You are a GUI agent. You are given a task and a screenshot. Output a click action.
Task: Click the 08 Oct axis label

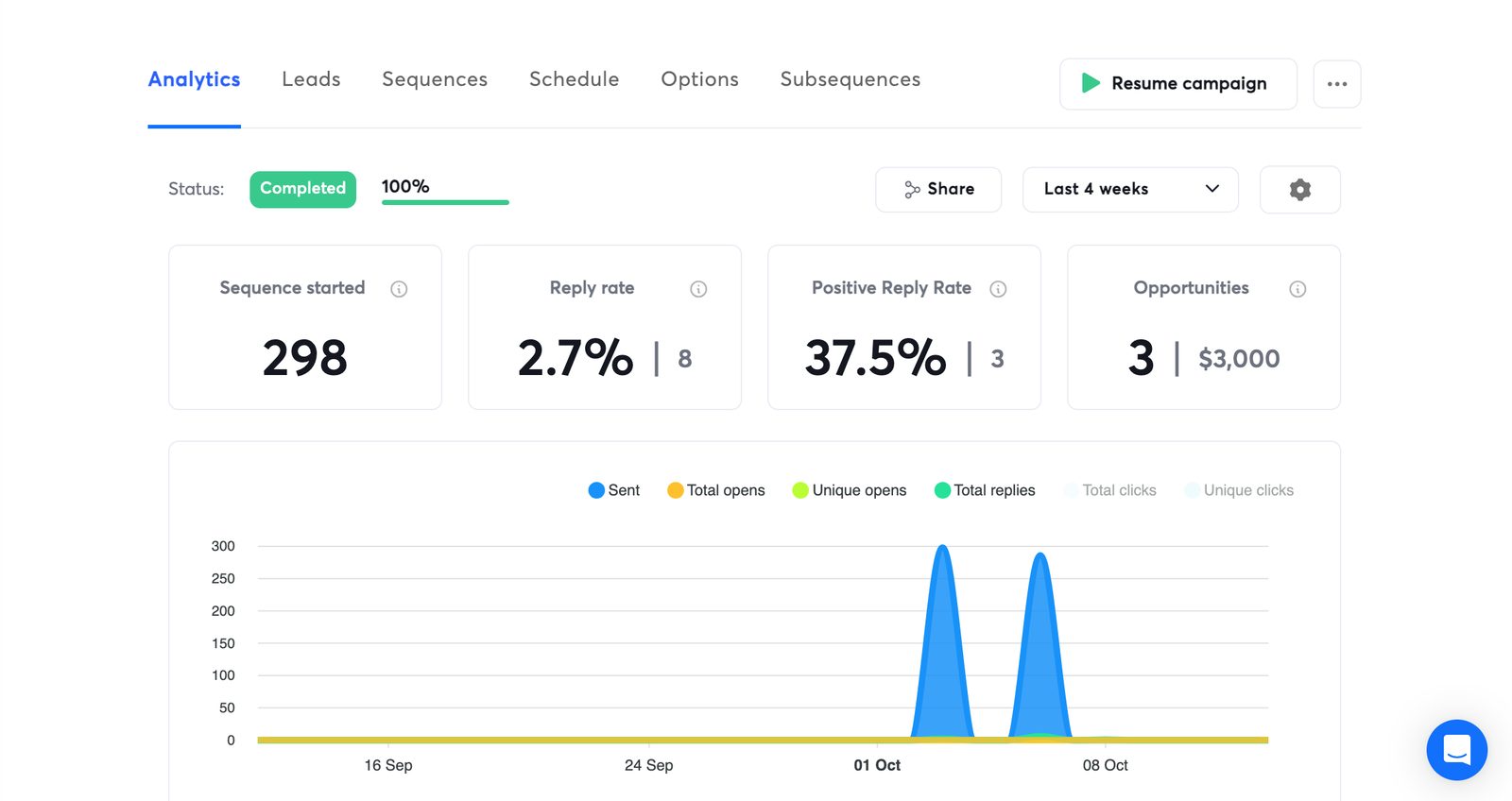pyautogui.click(x=1106, y=765)
